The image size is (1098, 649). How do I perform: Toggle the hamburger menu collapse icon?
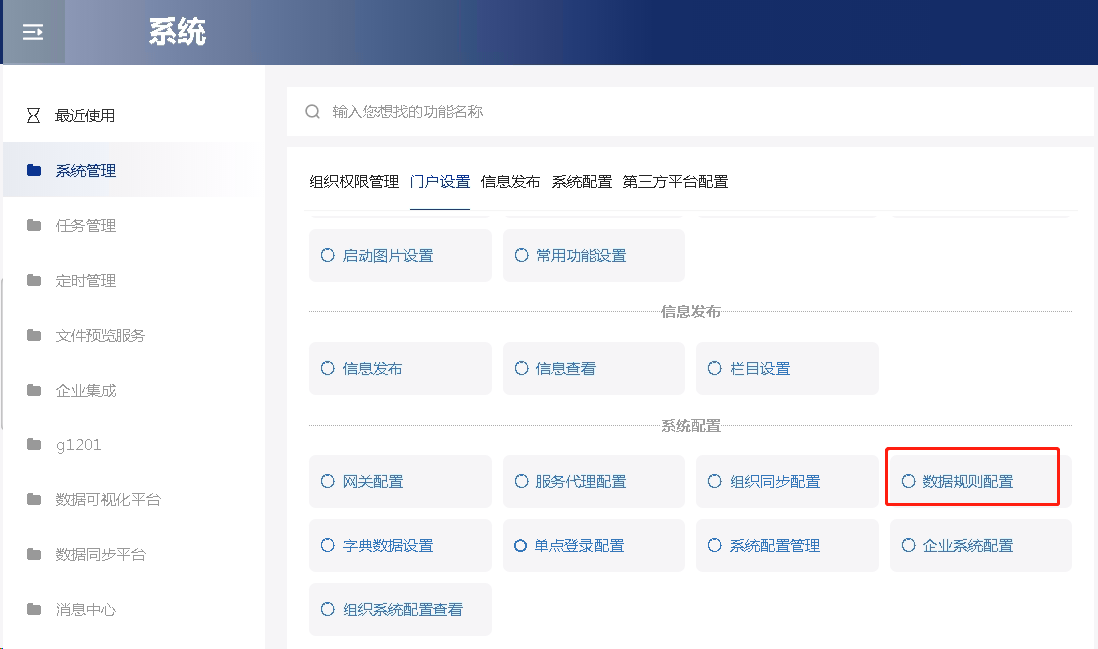click(33, 32)
